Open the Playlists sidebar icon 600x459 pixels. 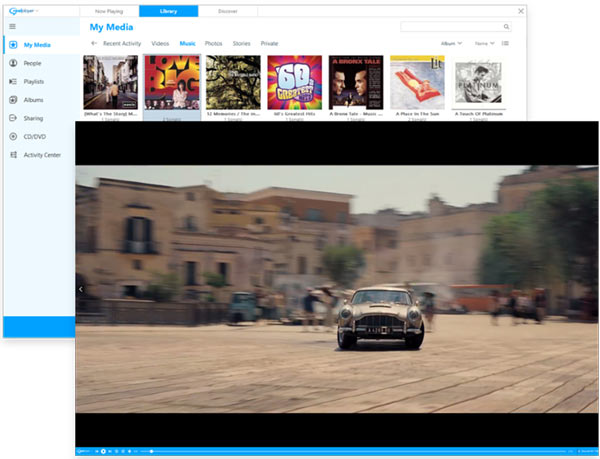tap(13, 81)
